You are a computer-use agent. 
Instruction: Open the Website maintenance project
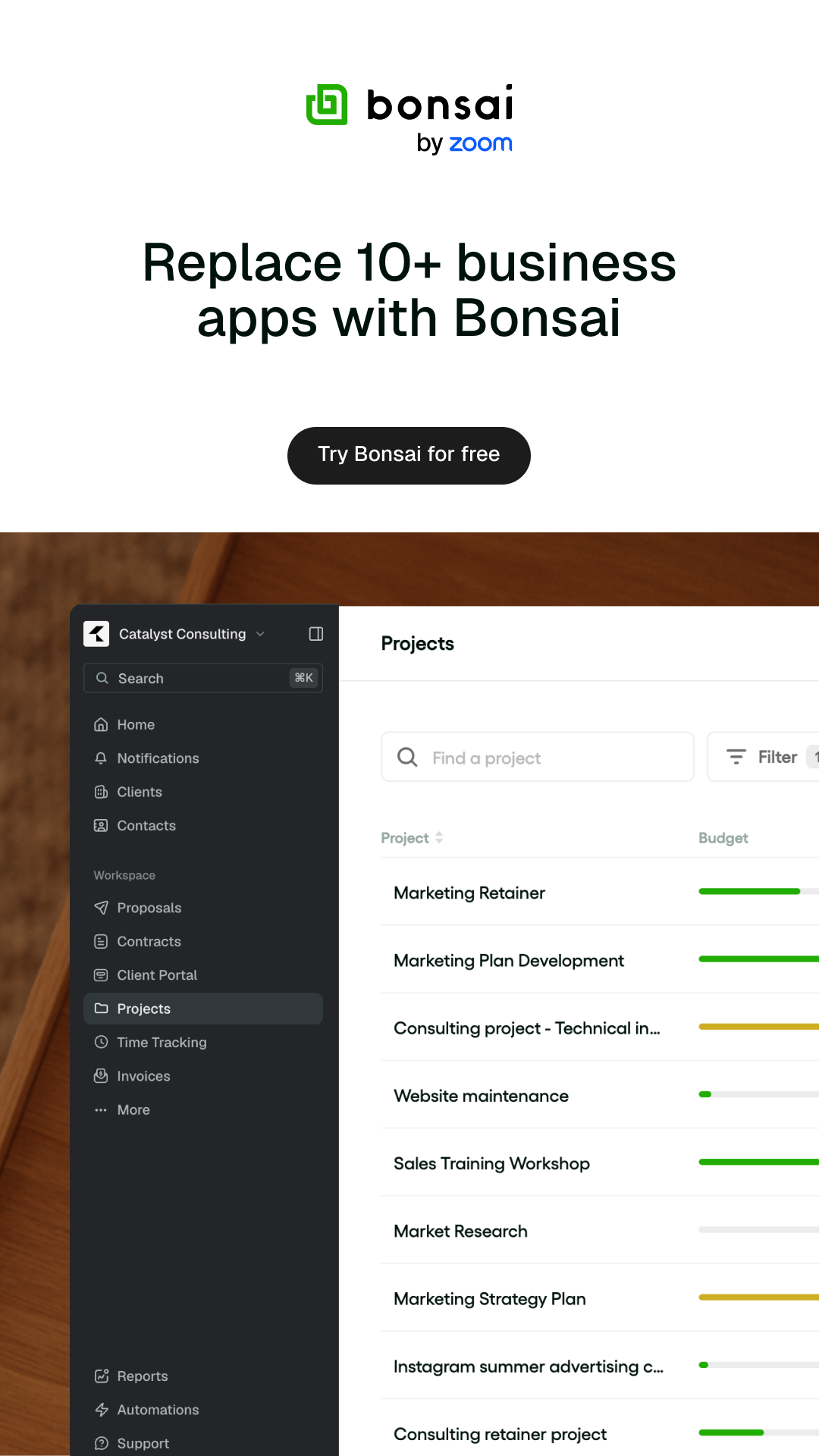481,1096
